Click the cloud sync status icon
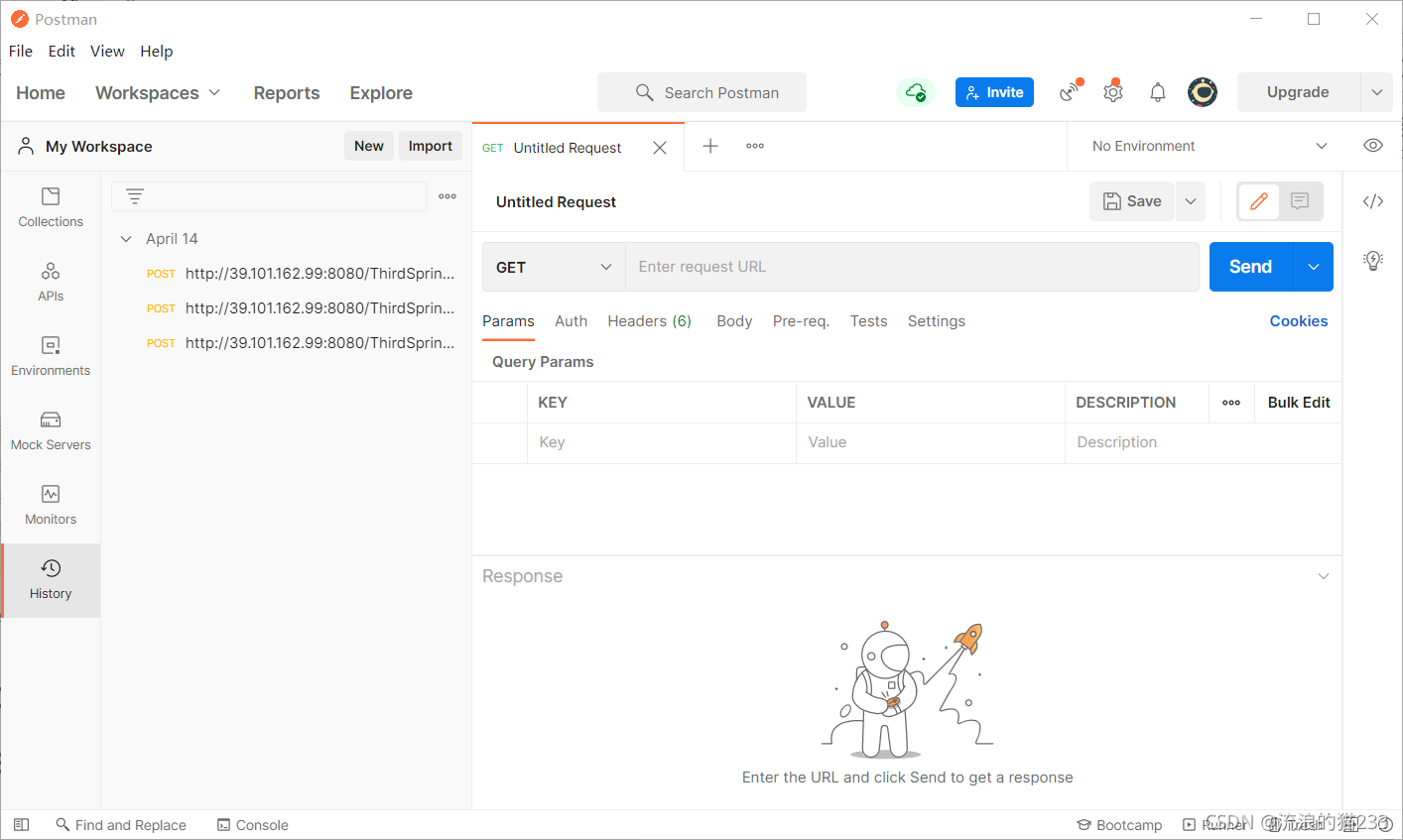Viewport: 1403px width, 840px height. pos(916,92)
